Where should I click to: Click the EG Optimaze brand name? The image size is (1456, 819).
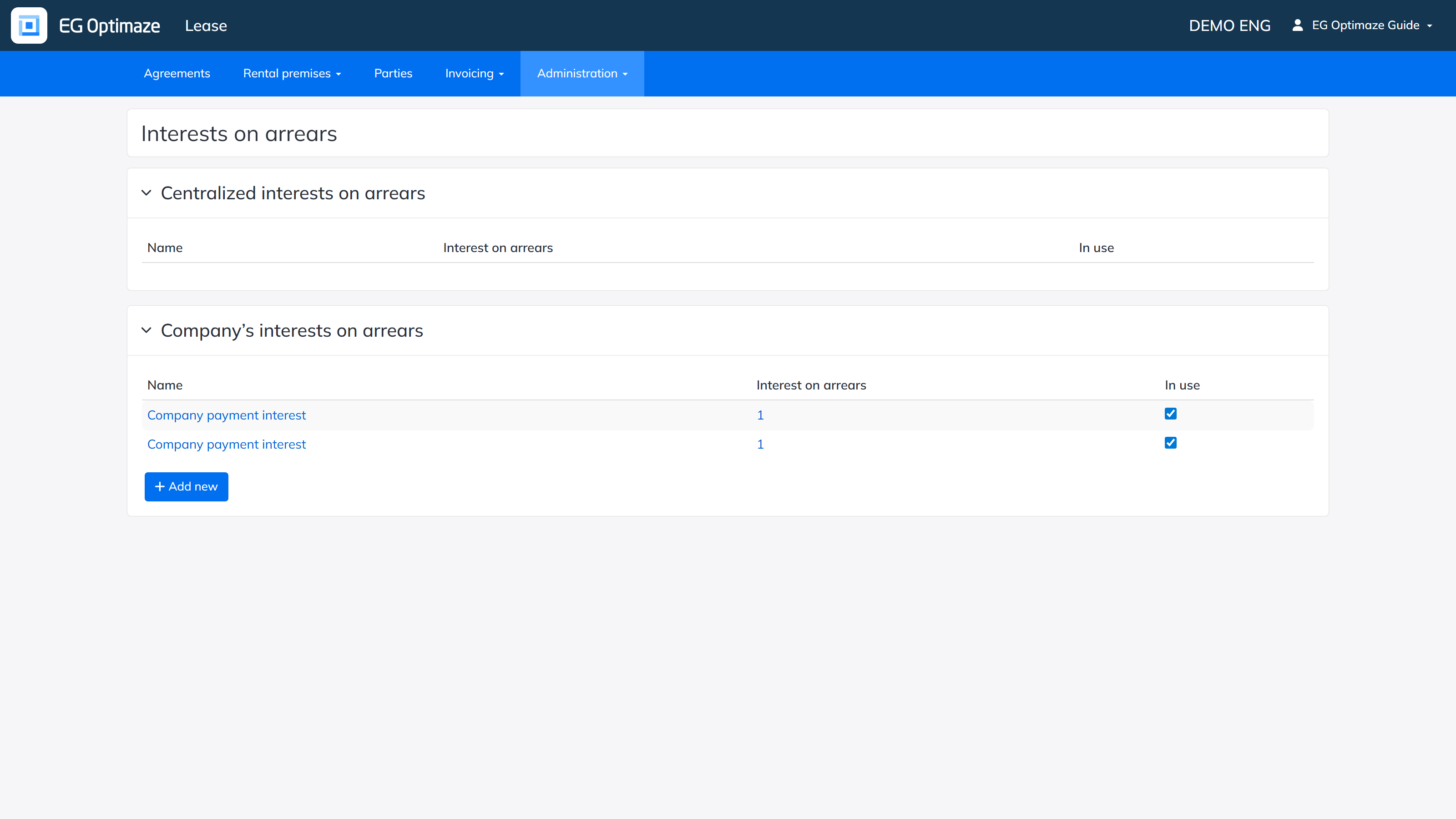pyautogui.click(x=110, y=25)
